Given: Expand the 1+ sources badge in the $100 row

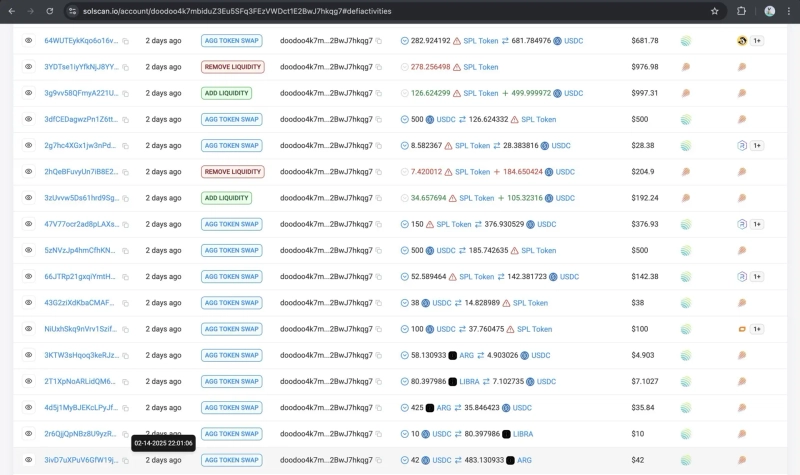Looking at the screenshot, I should (757, 328).
